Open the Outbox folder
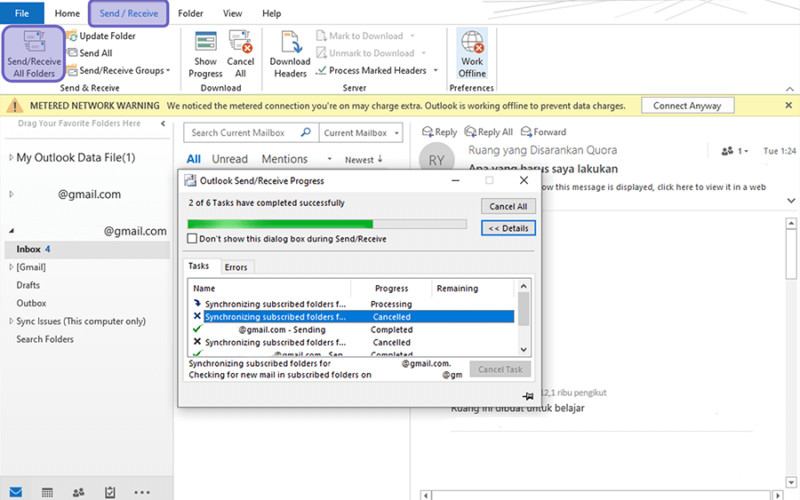Image resolution: width=800 pixels, height=500 pixels. coord(31,303)
